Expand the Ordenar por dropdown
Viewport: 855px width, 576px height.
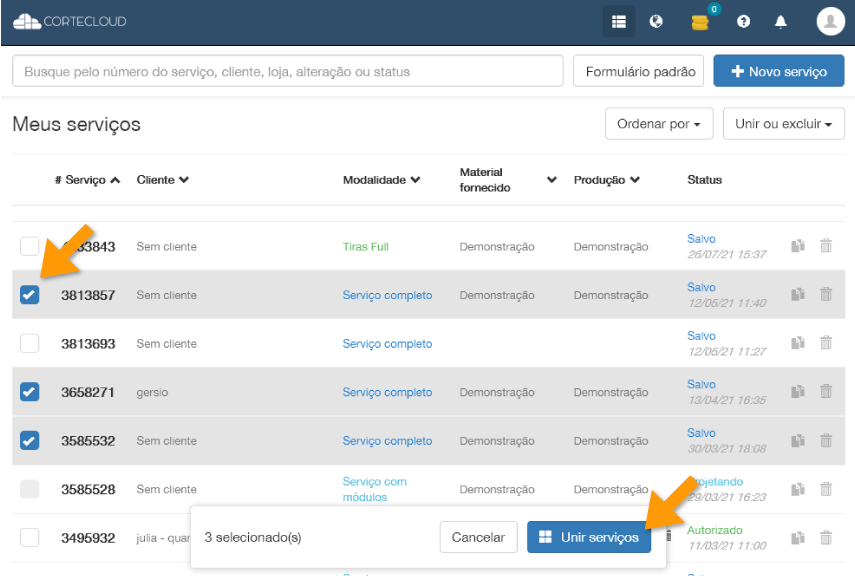pos(658,124)
